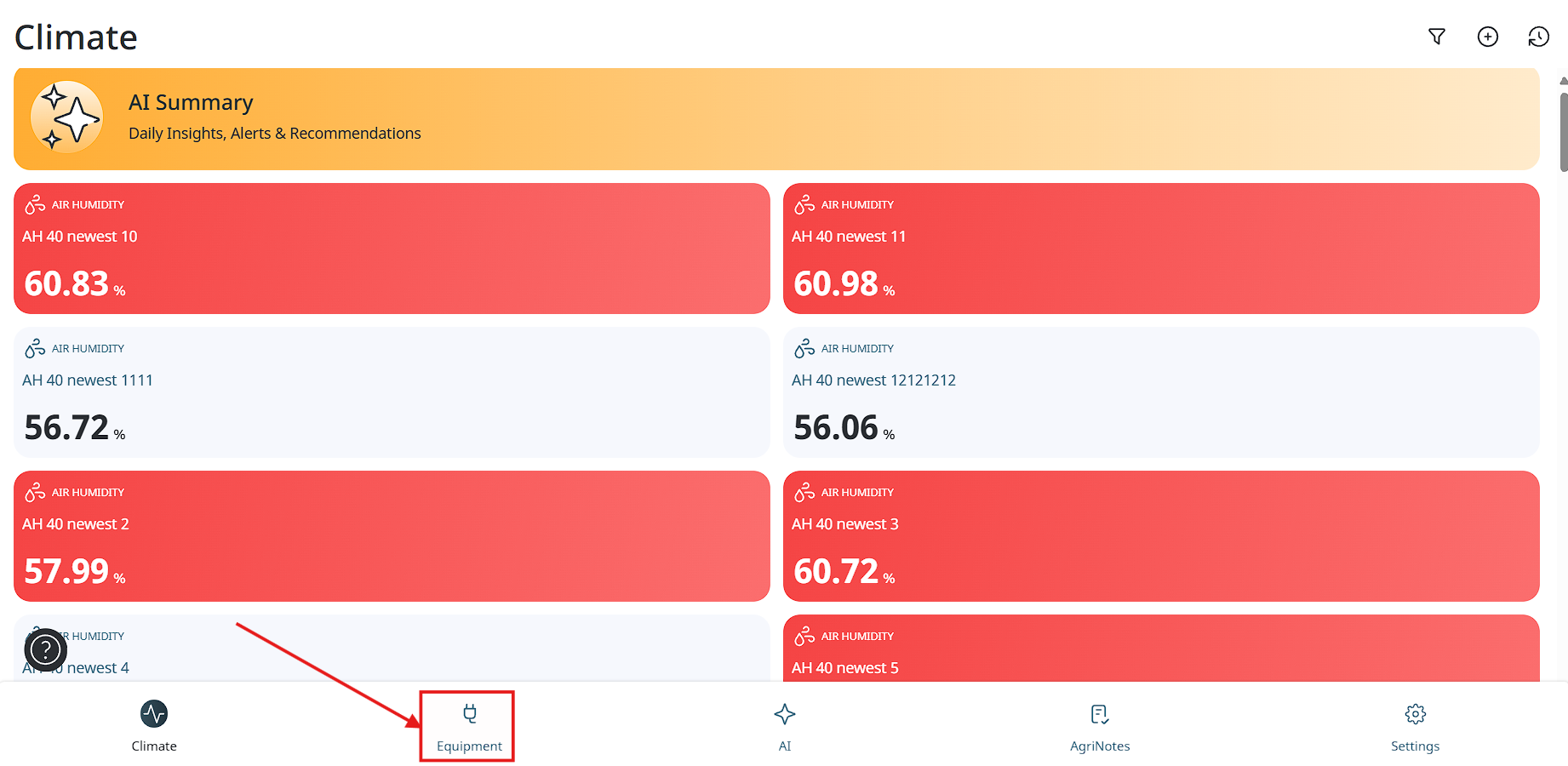Select the AH 40 newest 11 card
This screenshot has height=766, width=1568.
click(1161, 249)
